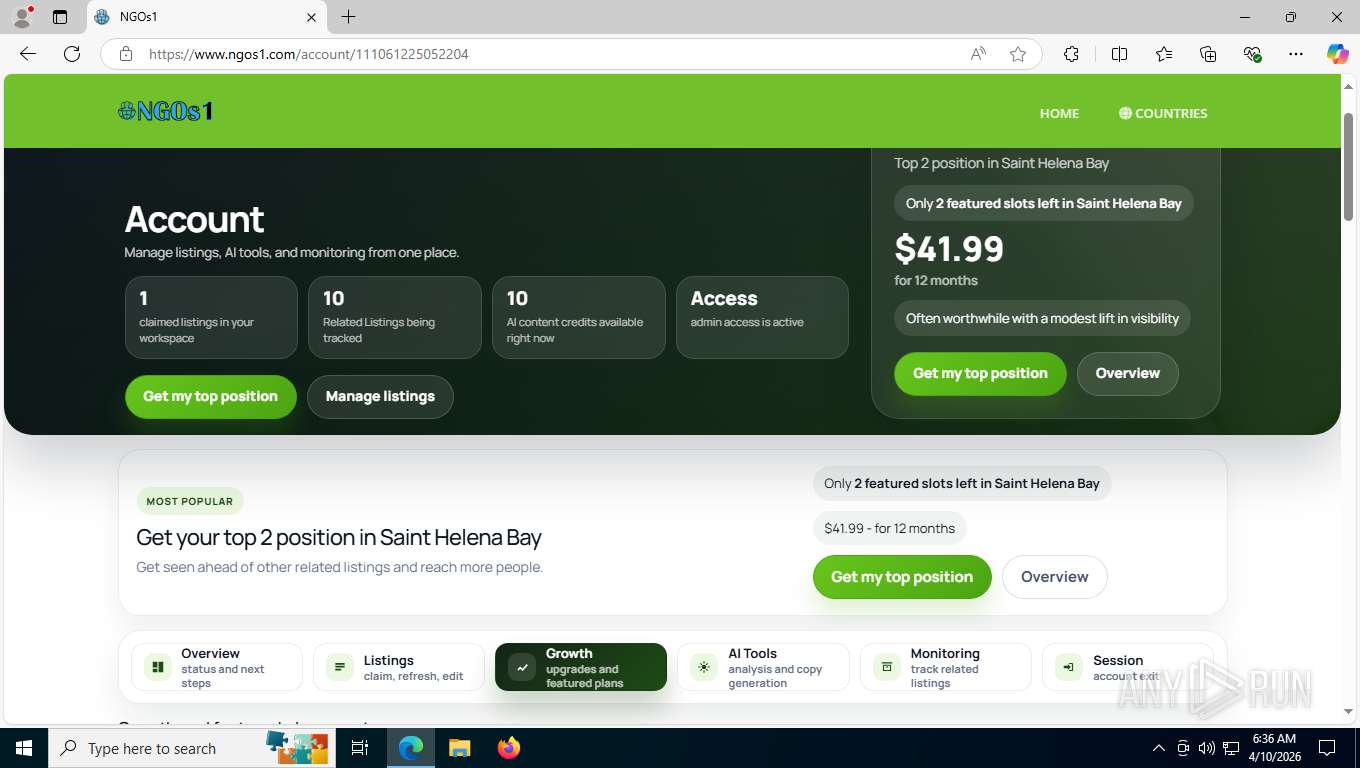Click the Monitoring tab icon
Viewport: 1360px width, 768px height.
(x=886, y=667)
